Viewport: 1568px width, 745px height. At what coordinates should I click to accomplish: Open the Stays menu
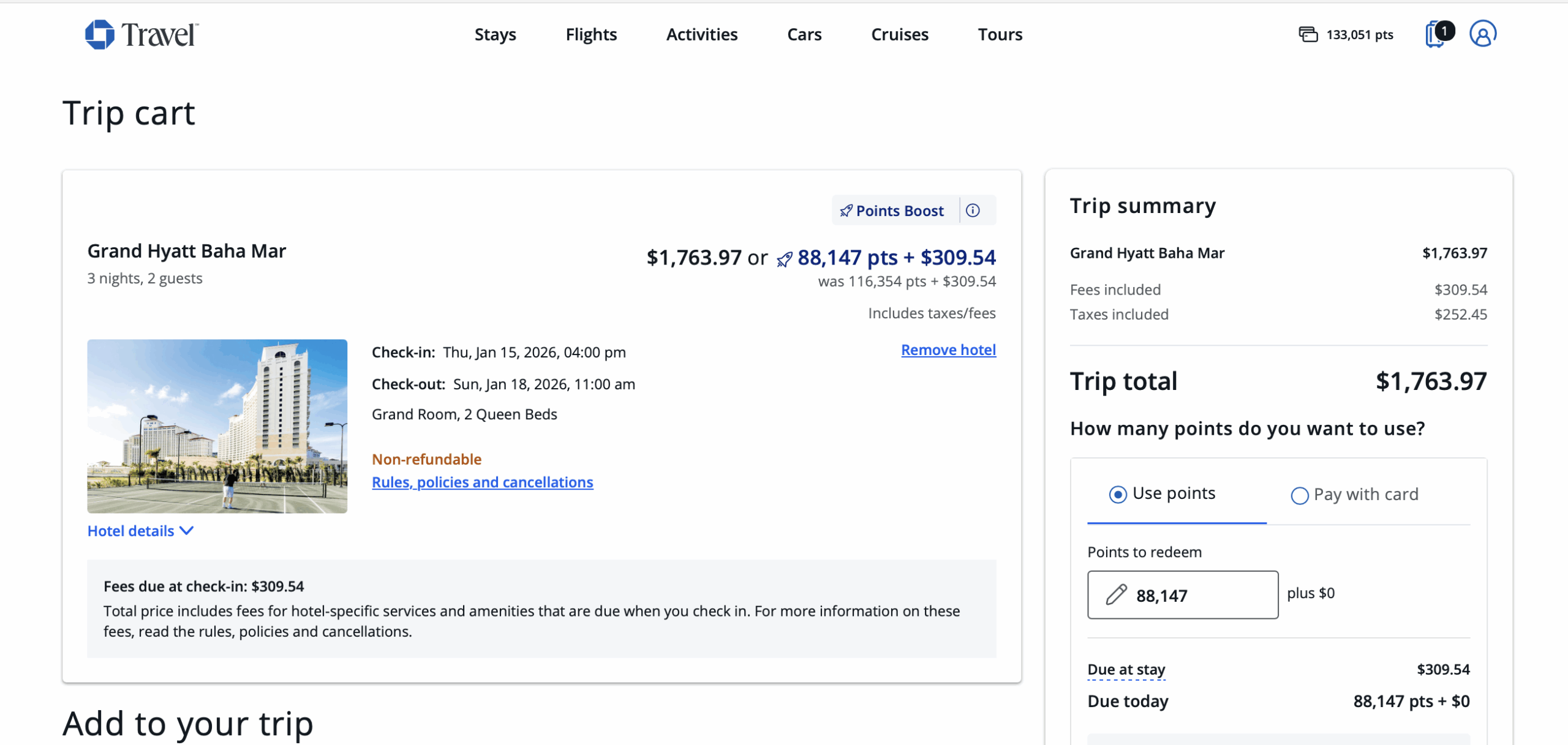point(496,34)
